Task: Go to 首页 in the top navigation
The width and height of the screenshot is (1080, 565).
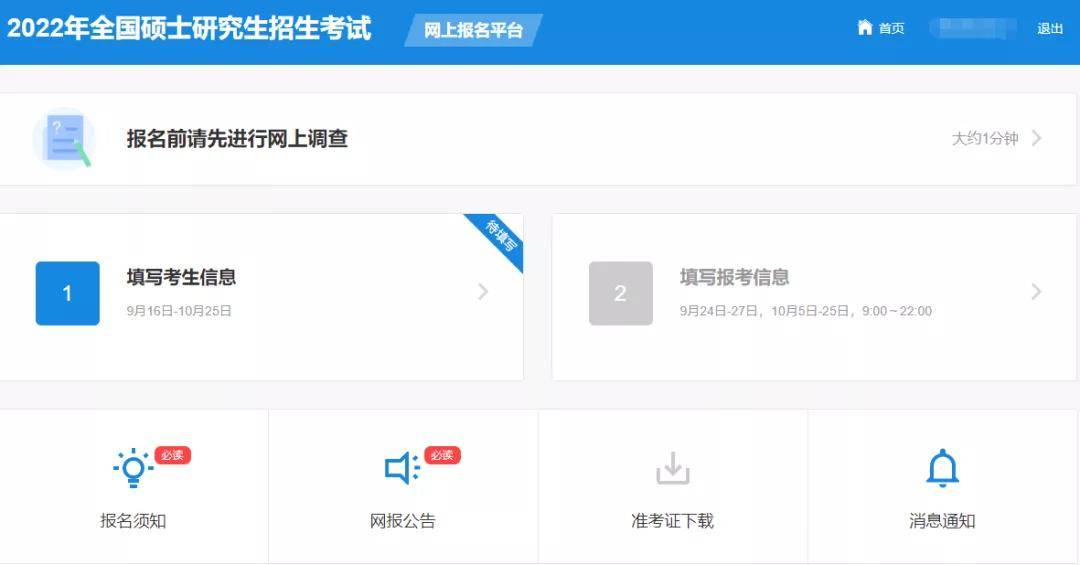Action: click(x=891, y=28)
